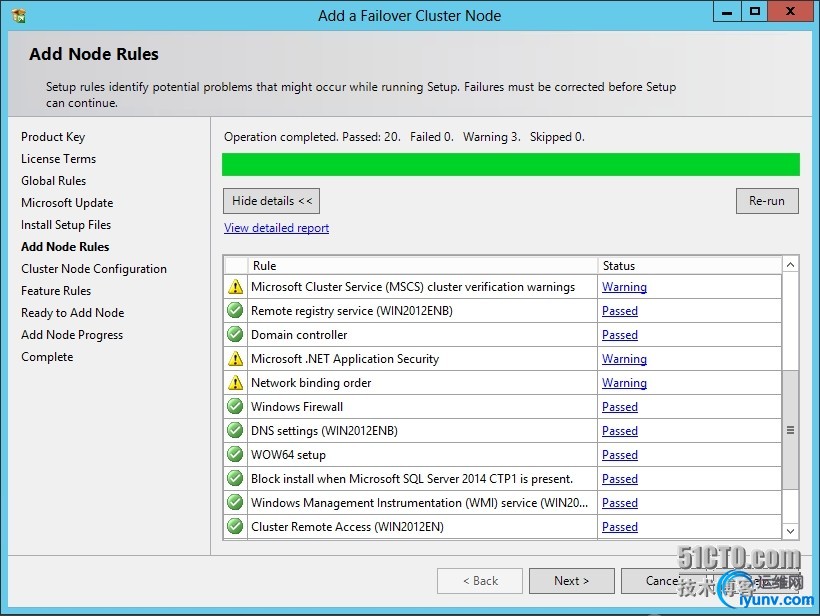
Task: Click the Re-run button
Action: (x=767, y=201)
